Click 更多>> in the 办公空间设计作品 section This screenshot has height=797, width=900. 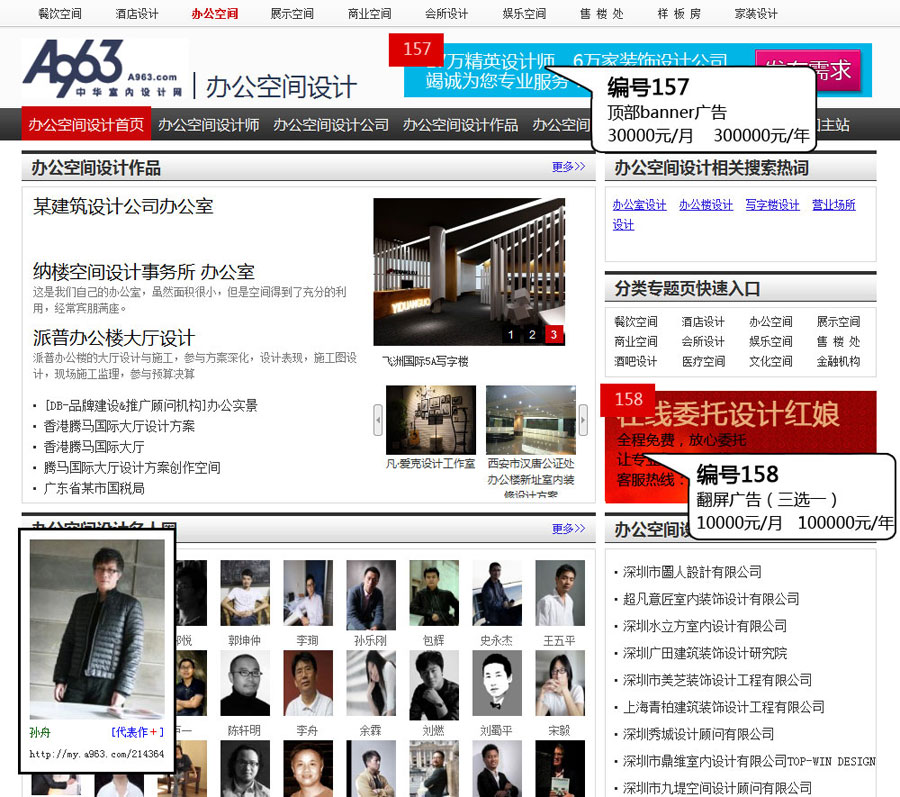point(568,166)
